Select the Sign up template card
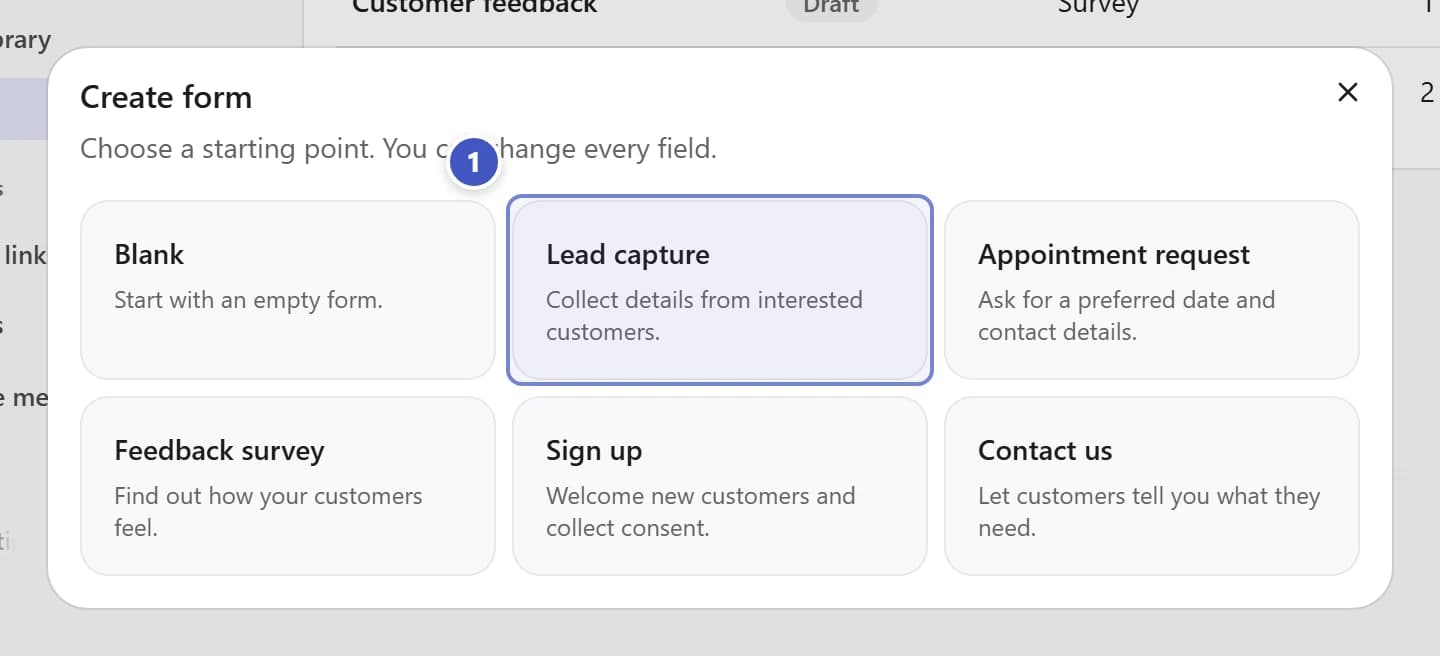The height and width of the screenshot is (656, 1440). [x=720, y=486]
